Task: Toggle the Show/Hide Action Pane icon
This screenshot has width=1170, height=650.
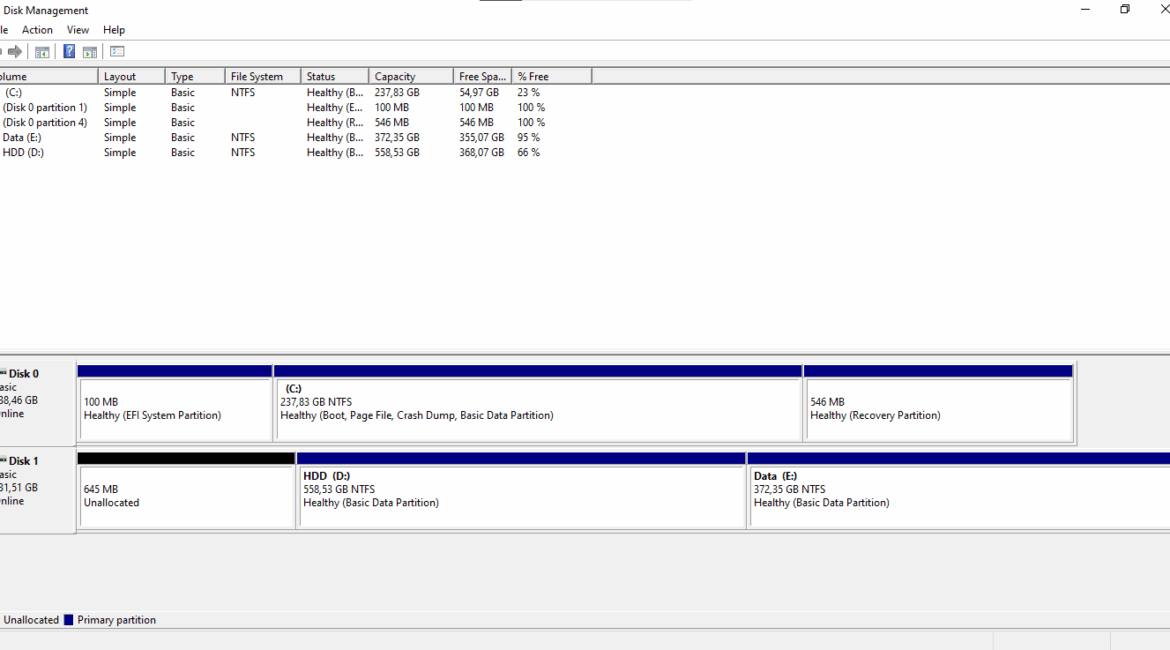Action: (x=90, y=52)
